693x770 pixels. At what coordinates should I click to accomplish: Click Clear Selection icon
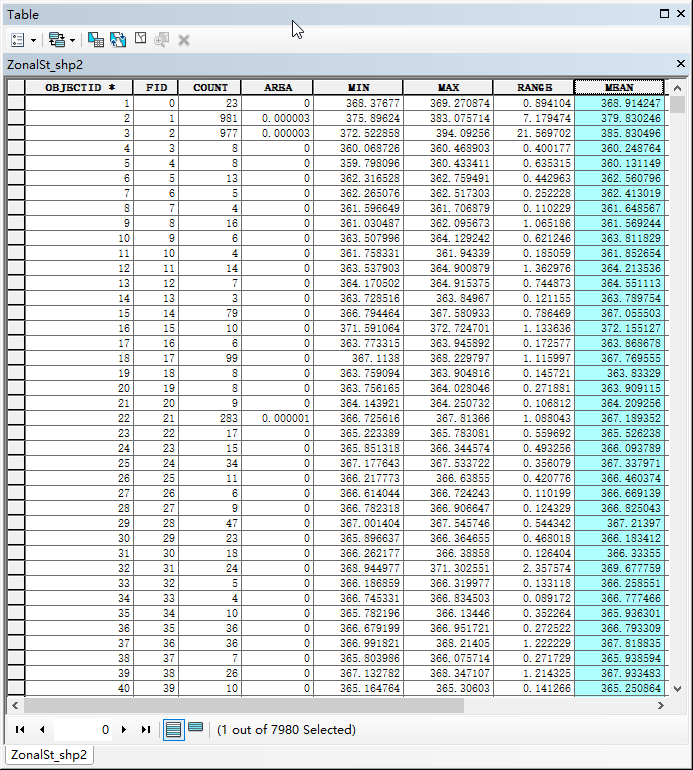(140, 39)
